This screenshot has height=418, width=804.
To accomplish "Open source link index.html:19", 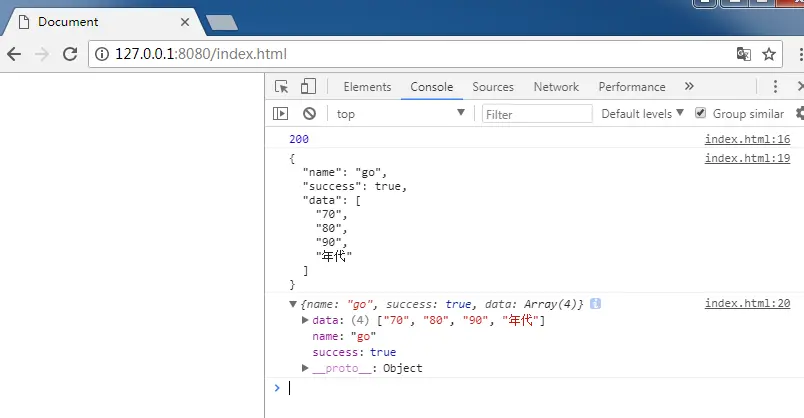I will [747, 158].
